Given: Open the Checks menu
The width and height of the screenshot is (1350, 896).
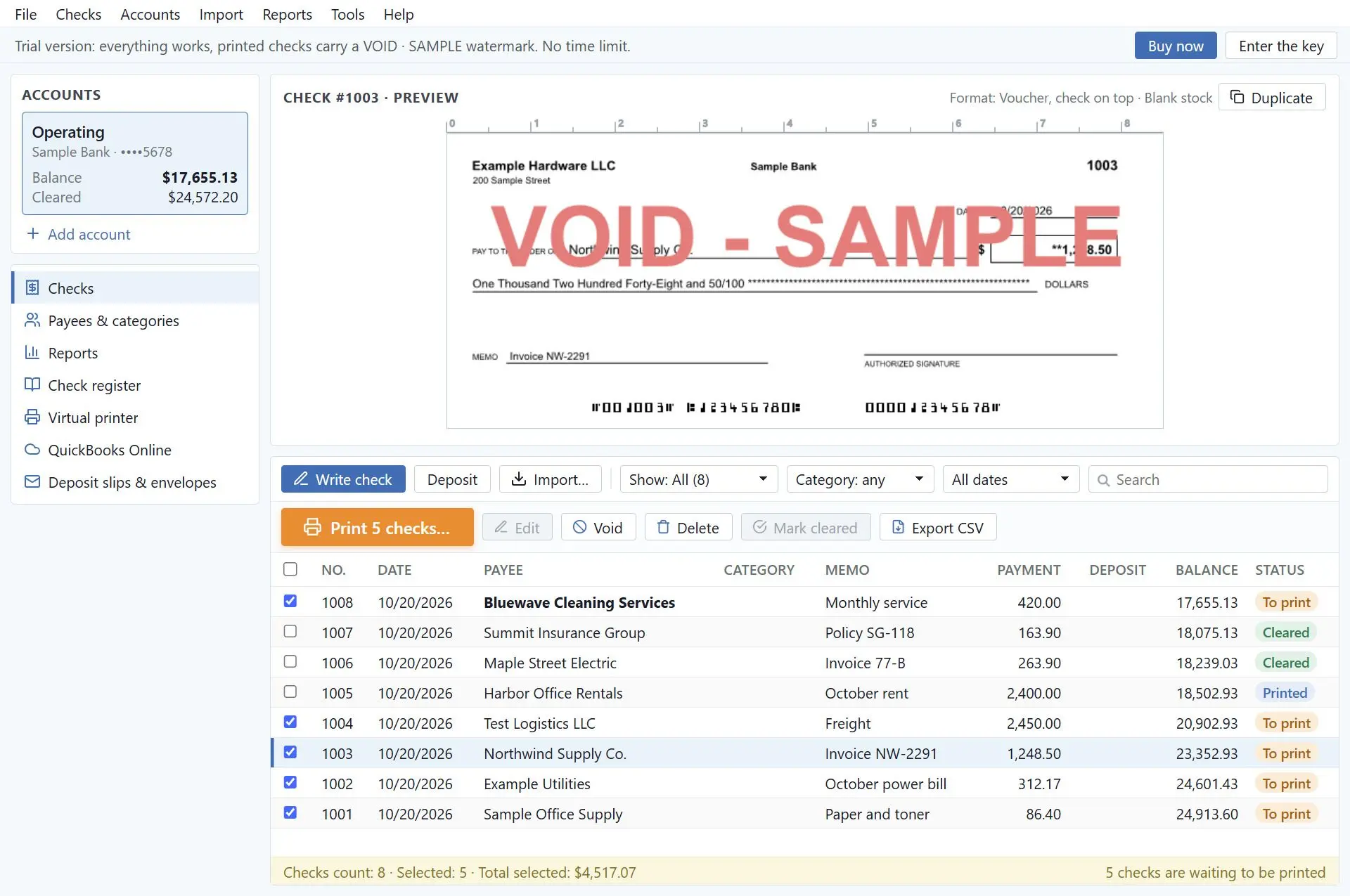Looking at the screenshot, I should pyautogui.click(x=79, y=14).
